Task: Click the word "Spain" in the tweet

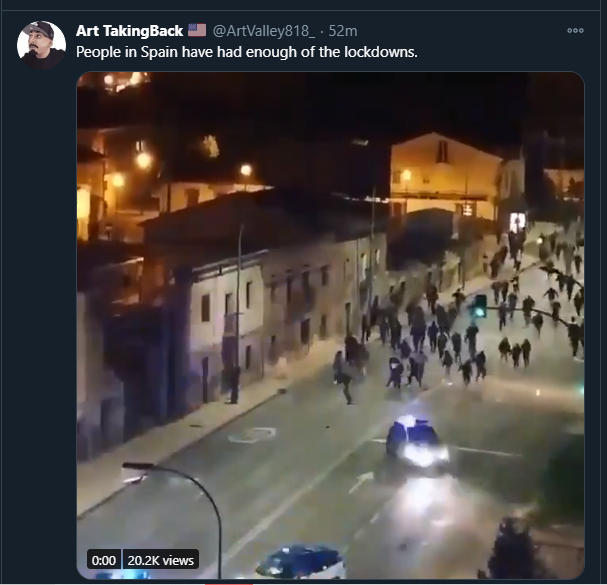Action: point(159,52)
